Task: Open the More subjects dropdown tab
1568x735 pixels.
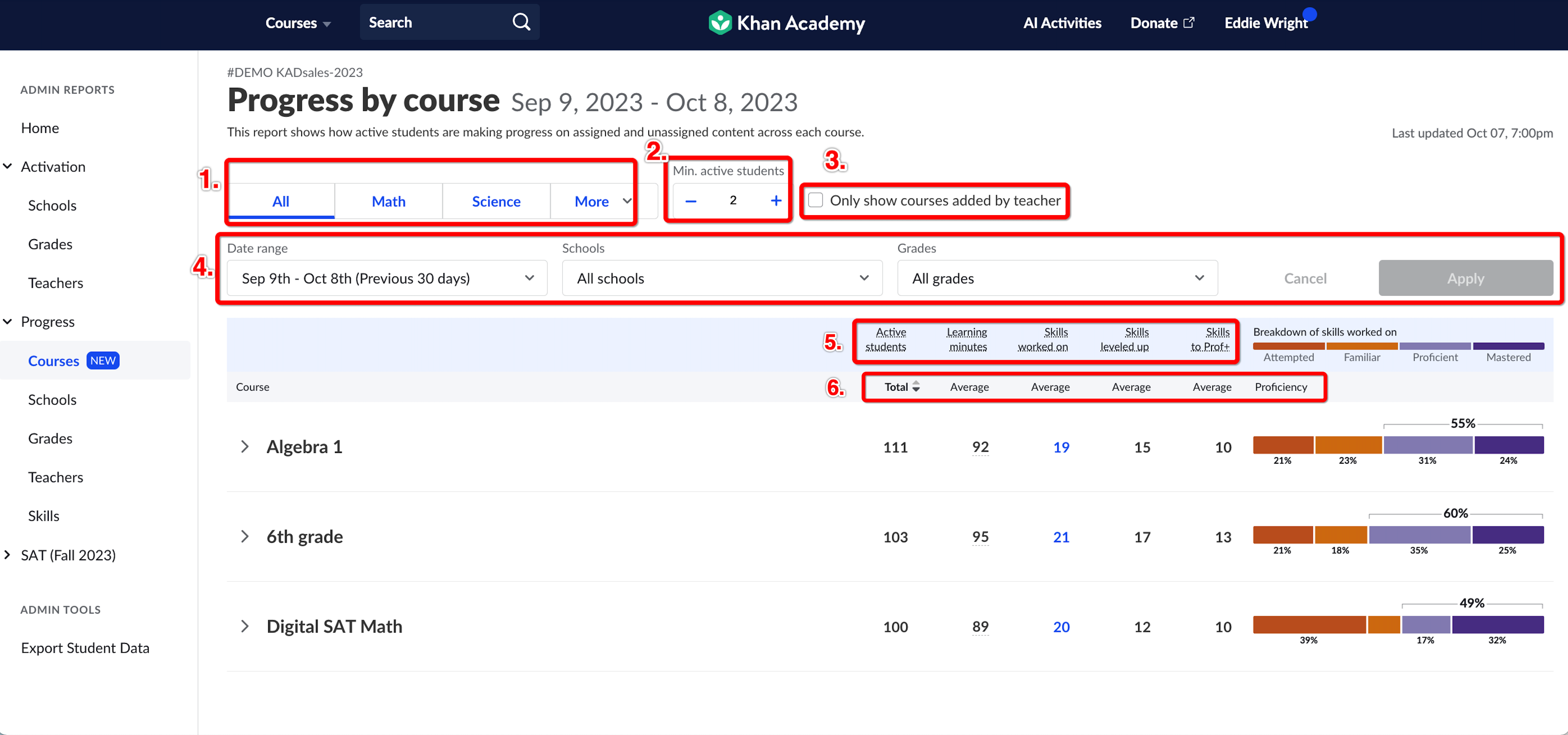Action: tap(603, 201)
